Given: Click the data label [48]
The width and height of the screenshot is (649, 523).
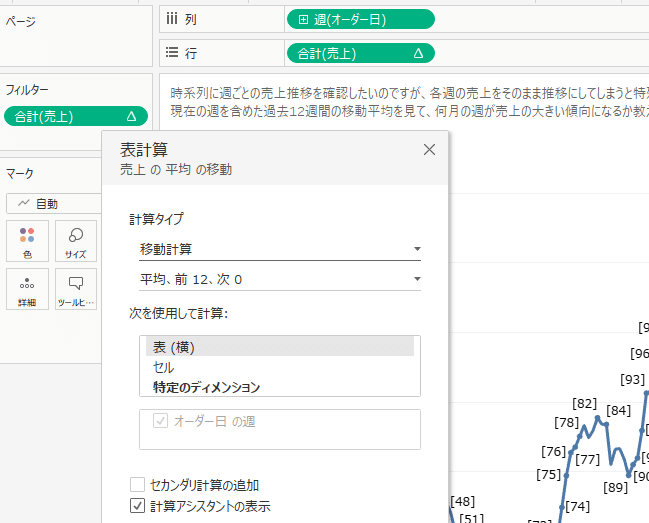Looking at the screenshot, I should [x=462, y=501].
